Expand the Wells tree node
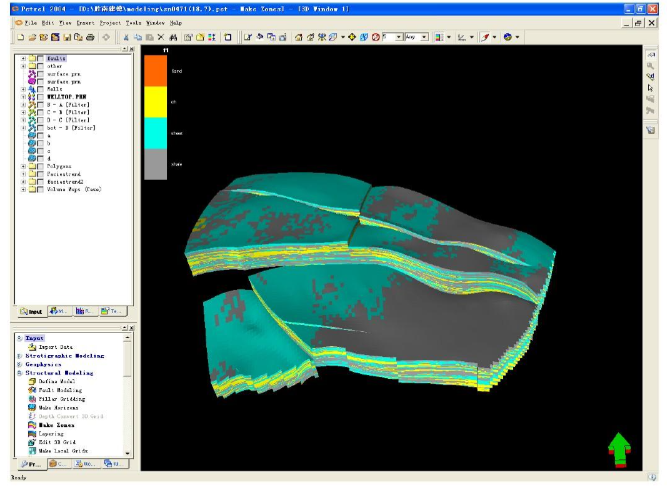667x495 pixels. click(x=22, y=88)
